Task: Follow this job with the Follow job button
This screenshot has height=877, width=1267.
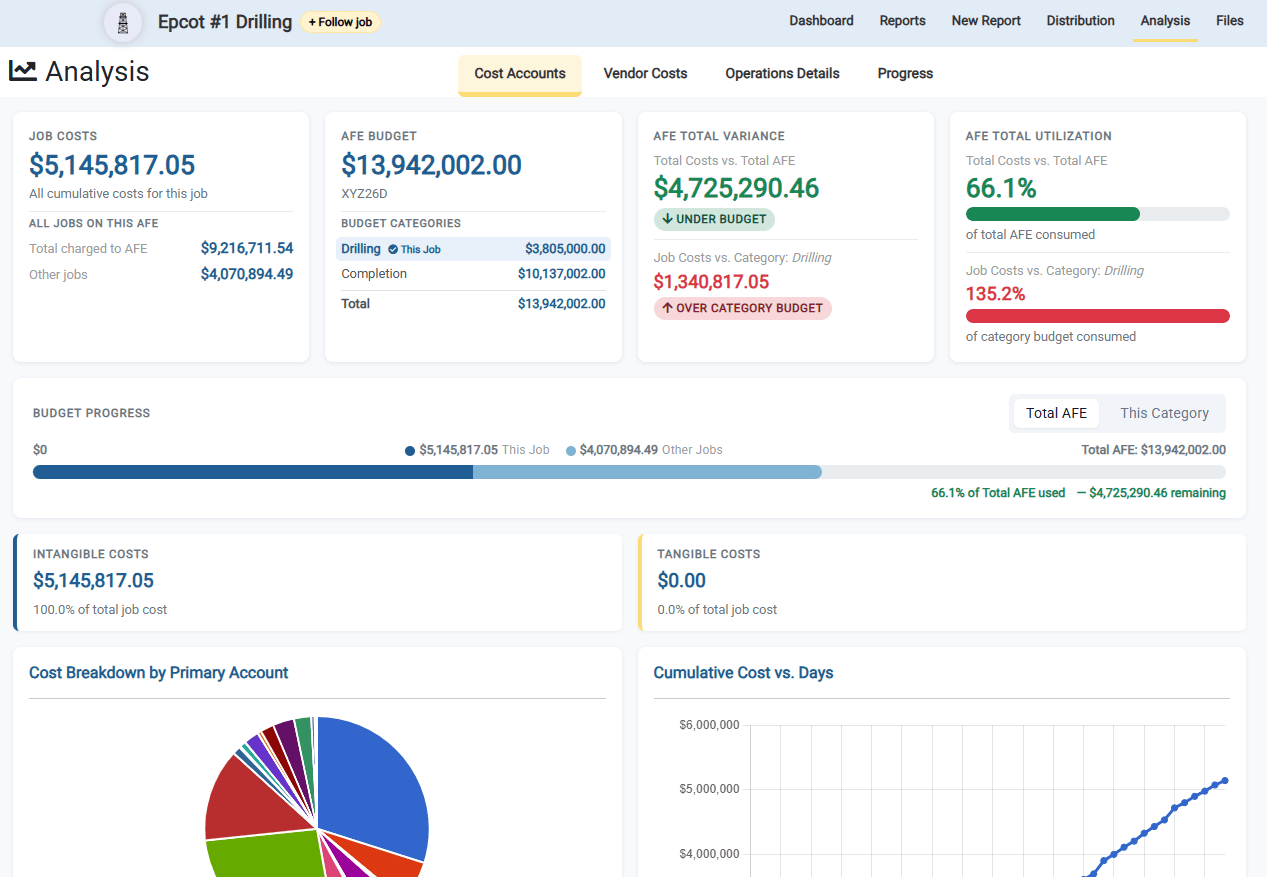Action: [341, 22]
